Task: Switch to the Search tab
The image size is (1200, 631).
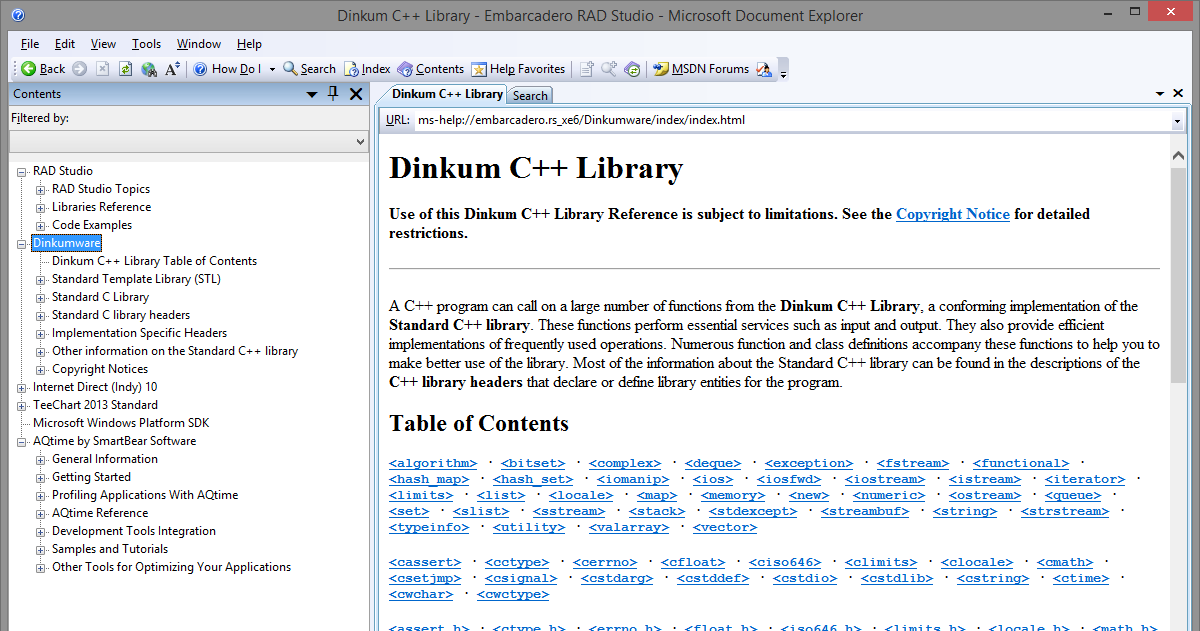Action: pyautogui.click(x=530, y=96)
